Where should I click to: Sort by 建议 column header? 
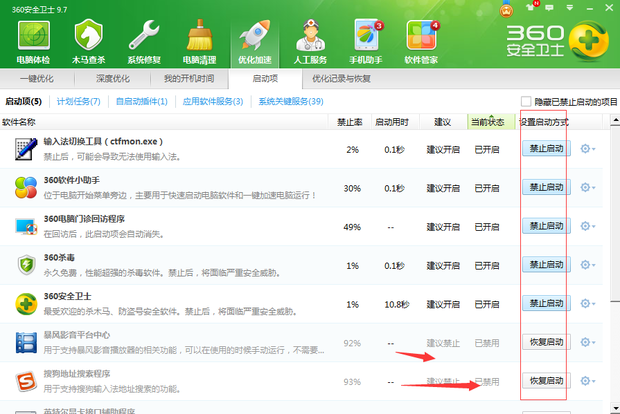[x=442, y=122]
